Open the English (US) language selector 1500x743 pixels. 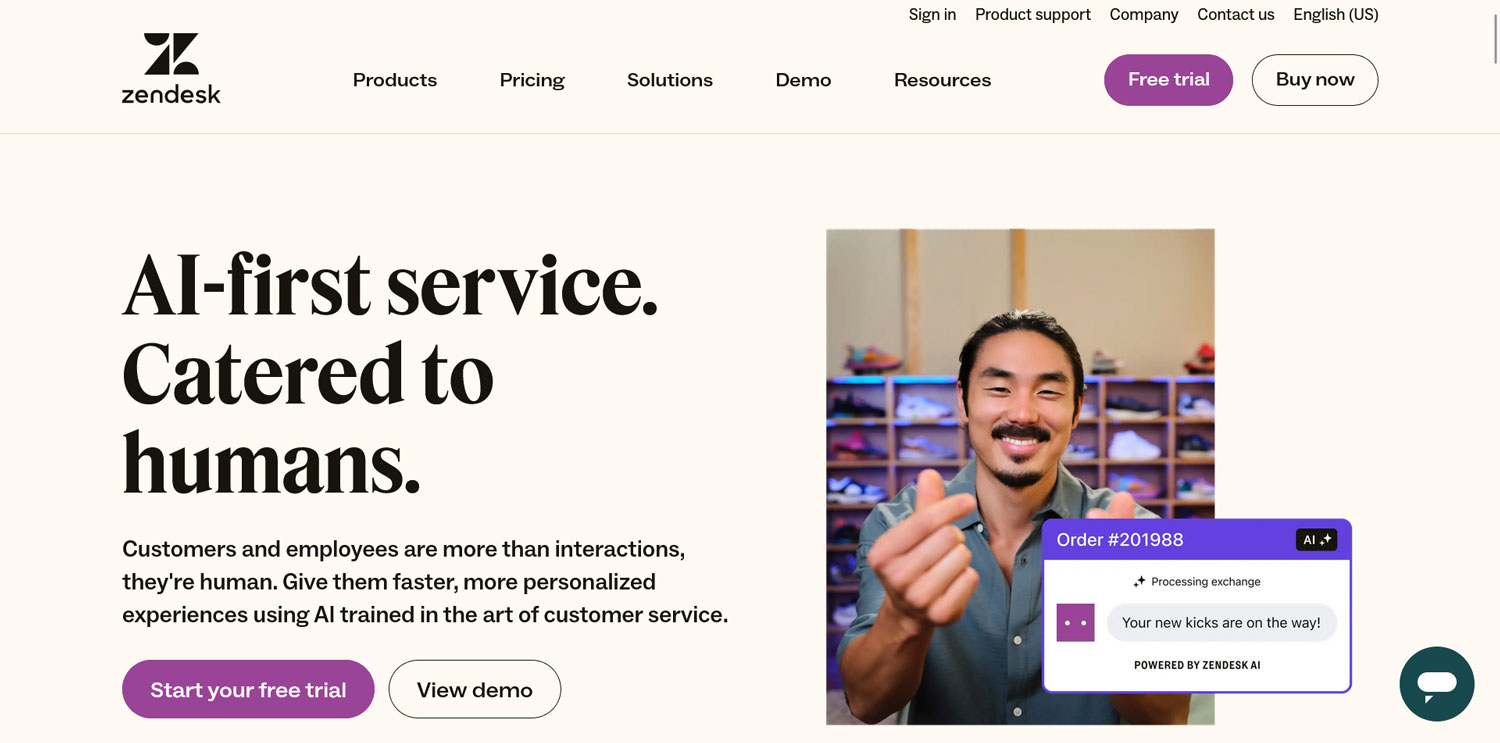point(1336,14)
